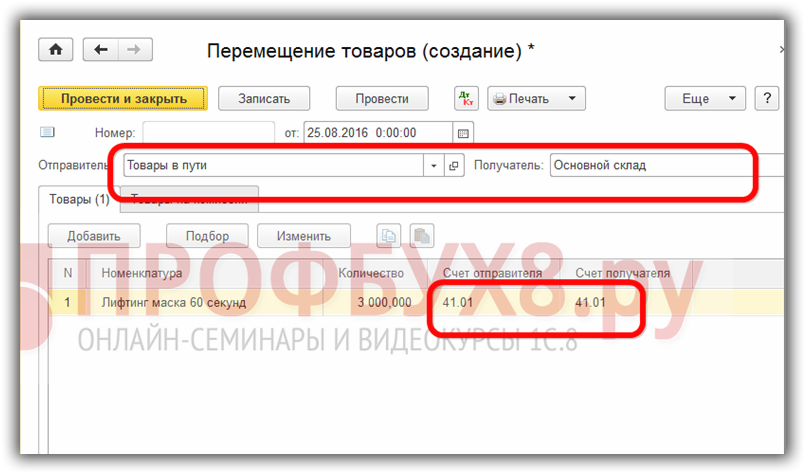806x474 pixels.
Task: Switch to the Товары (1) tab
Action: pyautogui.click(x=79, y=200)
